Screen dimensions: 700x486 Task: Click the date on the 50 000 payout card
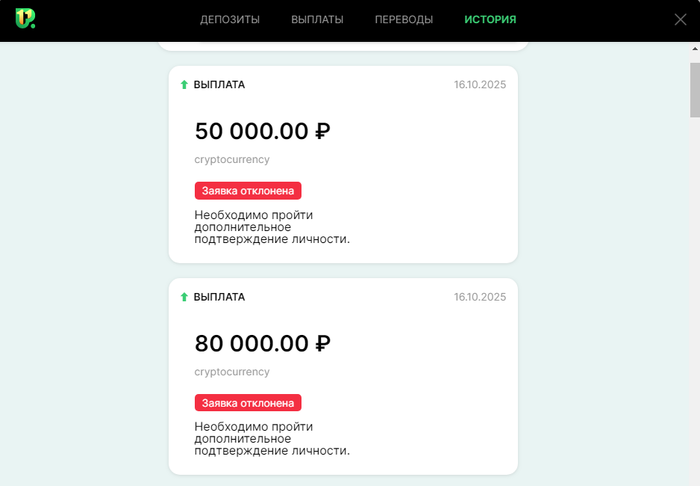(x=480, y=85)
